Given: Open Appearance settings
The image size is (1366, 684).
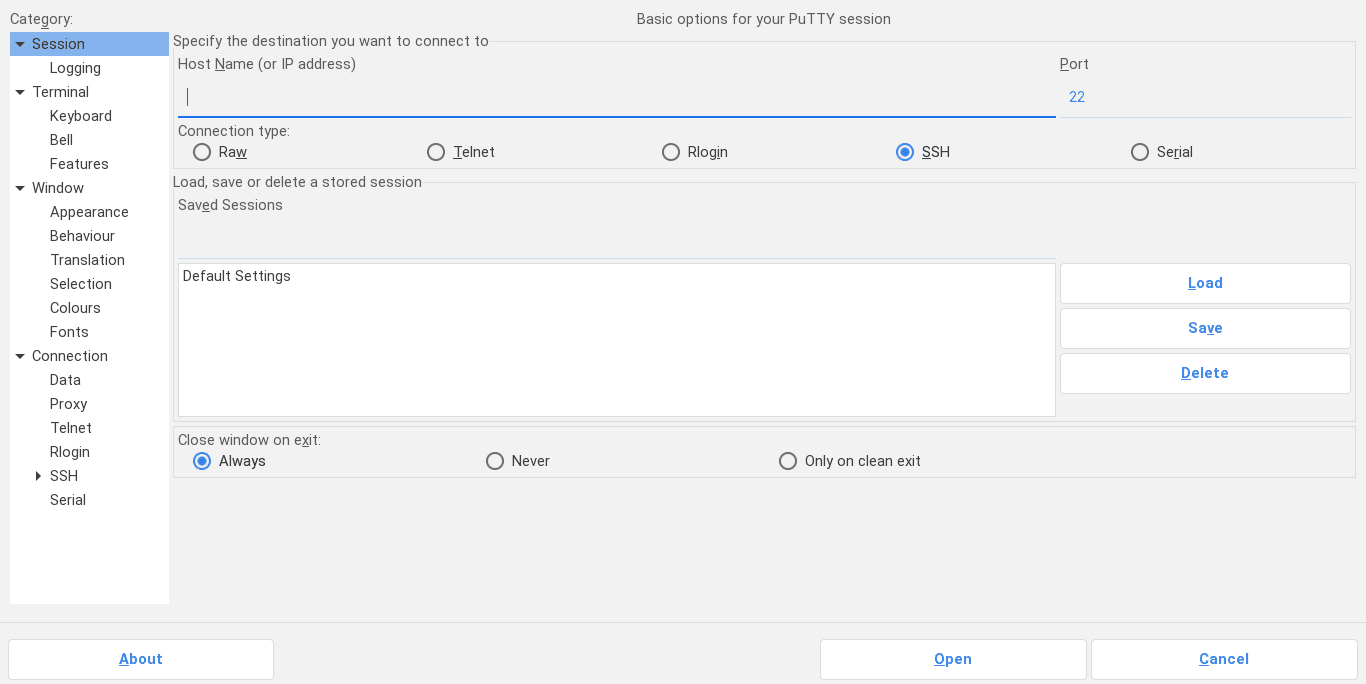Looking at the screenshot, I should coord(89,212).
